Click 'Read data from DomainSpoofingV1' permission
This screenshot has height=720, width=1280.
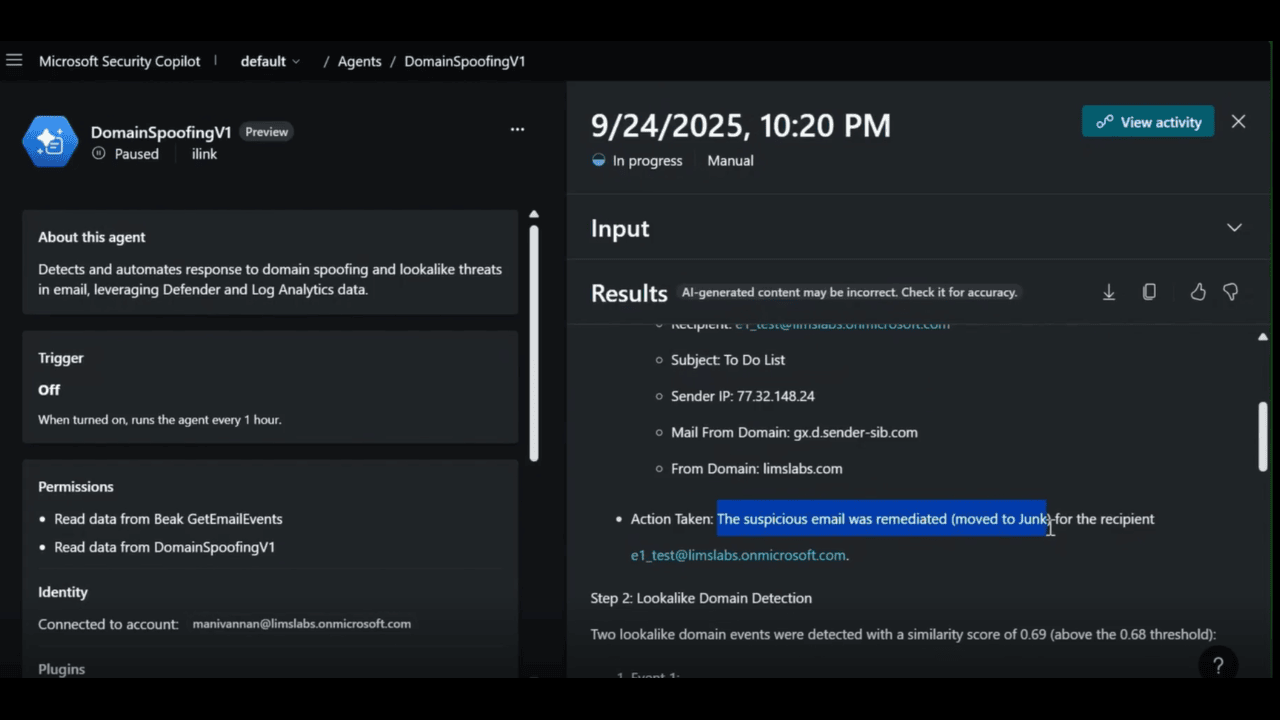pyautogui.click(x=164, y=547)
